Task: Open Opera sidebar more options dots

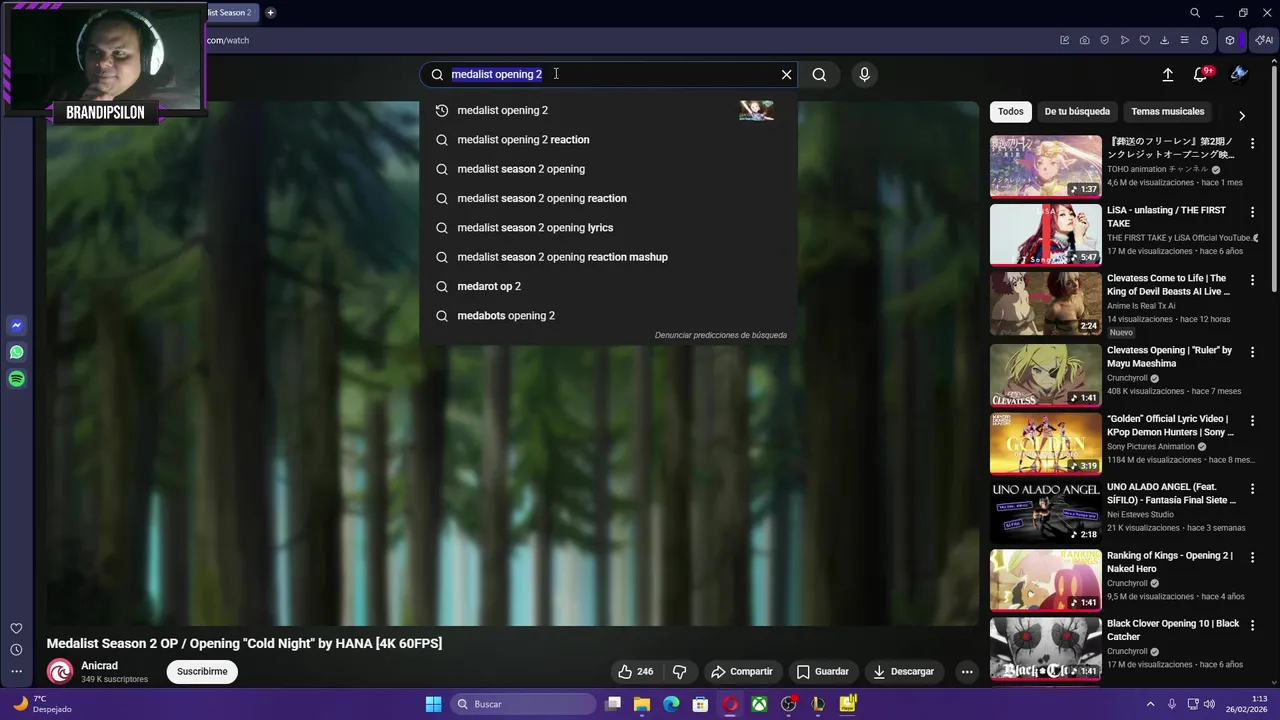Action: 16,672
